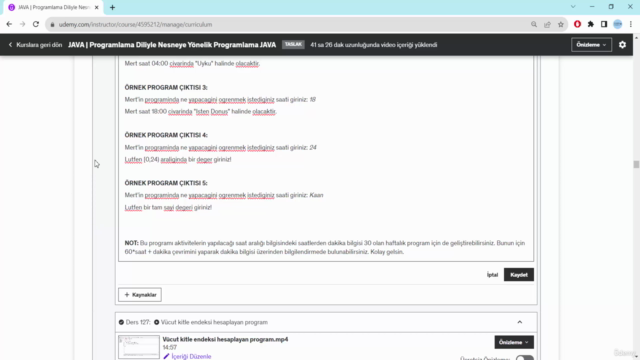This screenshot has width=640, height=360.
Task: Open the browser profile avatar
Action: tap(618, 24)
